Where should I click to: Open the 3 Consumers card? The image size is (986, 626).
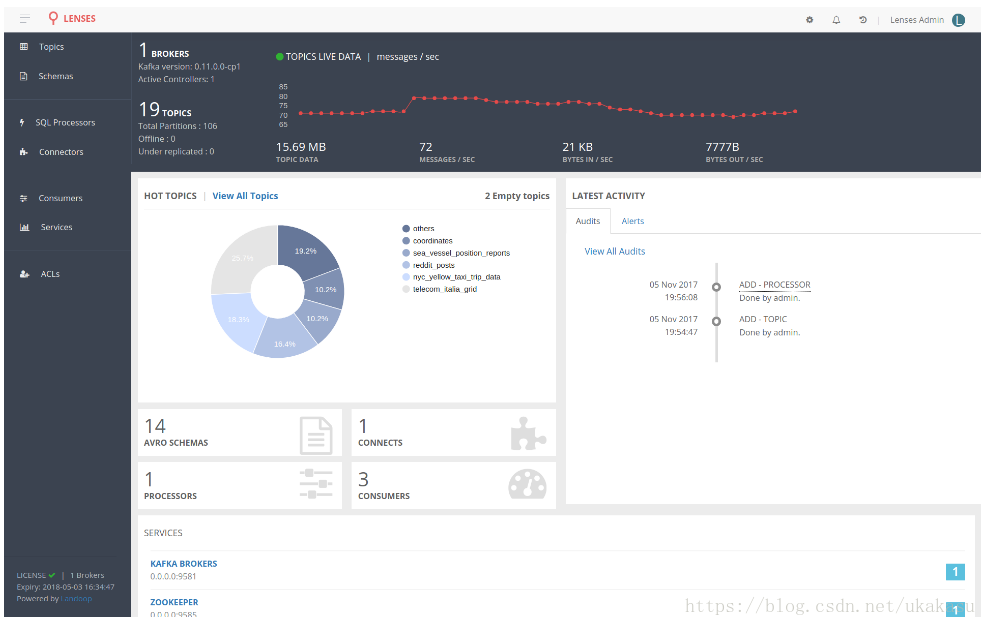coord(453,485)
